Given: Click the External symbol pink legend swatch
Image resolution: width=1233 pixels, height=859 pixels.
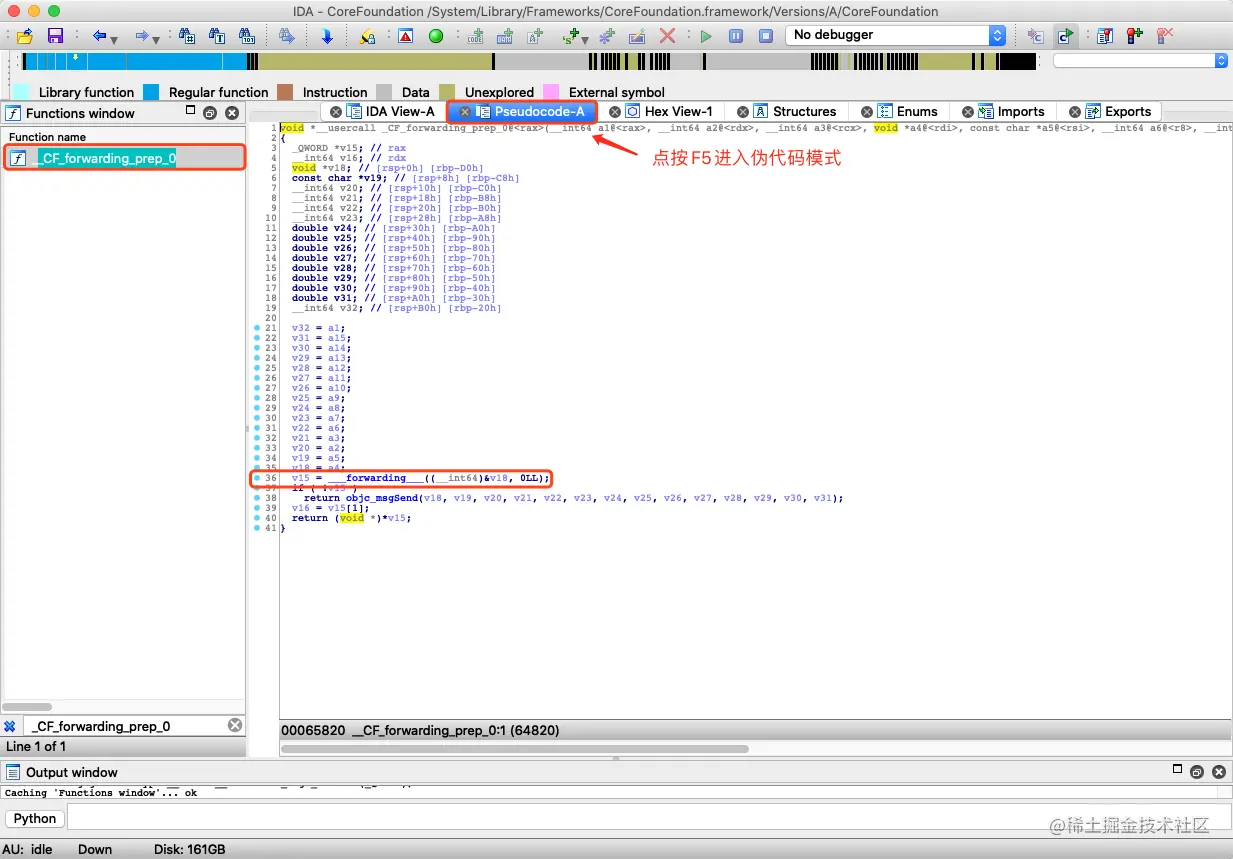Looking at the screenshot, I should 552,92.
